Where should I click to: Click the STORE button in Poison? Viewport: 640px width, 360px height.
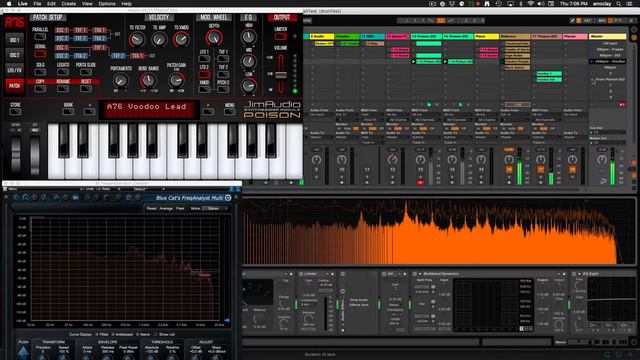[x=15, y=111]
